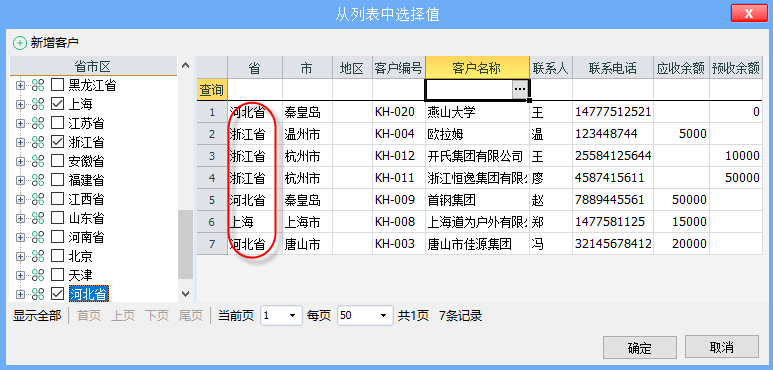Check the 江苏省 checkbox

pos(58,123)
